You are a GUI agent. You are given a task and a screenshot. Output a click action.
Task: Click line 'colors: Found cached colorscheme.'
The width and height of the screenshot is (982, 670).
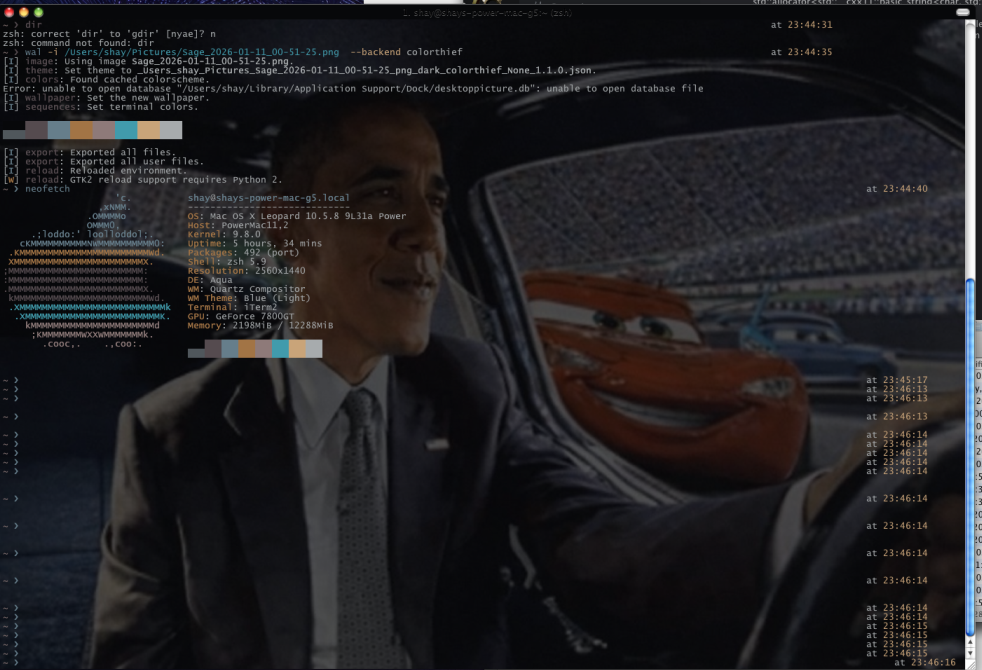coord(106,80)
